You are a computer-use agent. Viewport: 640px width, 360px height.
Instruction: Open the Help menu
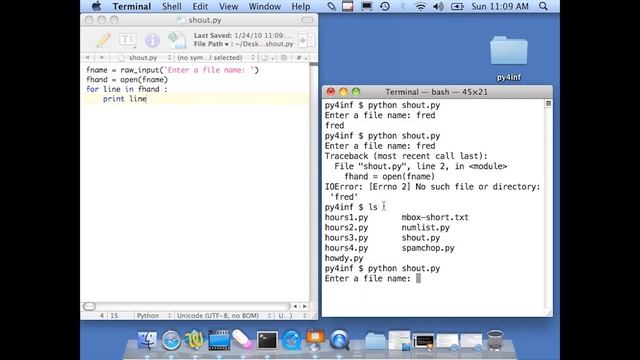pos(301,6)
